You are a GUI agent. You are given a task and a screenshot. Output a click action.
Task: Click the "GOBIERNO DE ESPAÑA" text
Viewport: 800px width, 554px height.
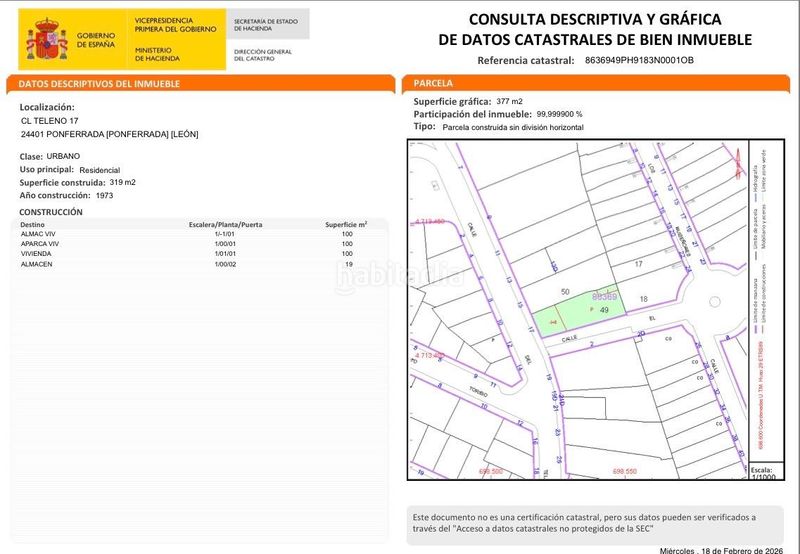click(96, 40)
